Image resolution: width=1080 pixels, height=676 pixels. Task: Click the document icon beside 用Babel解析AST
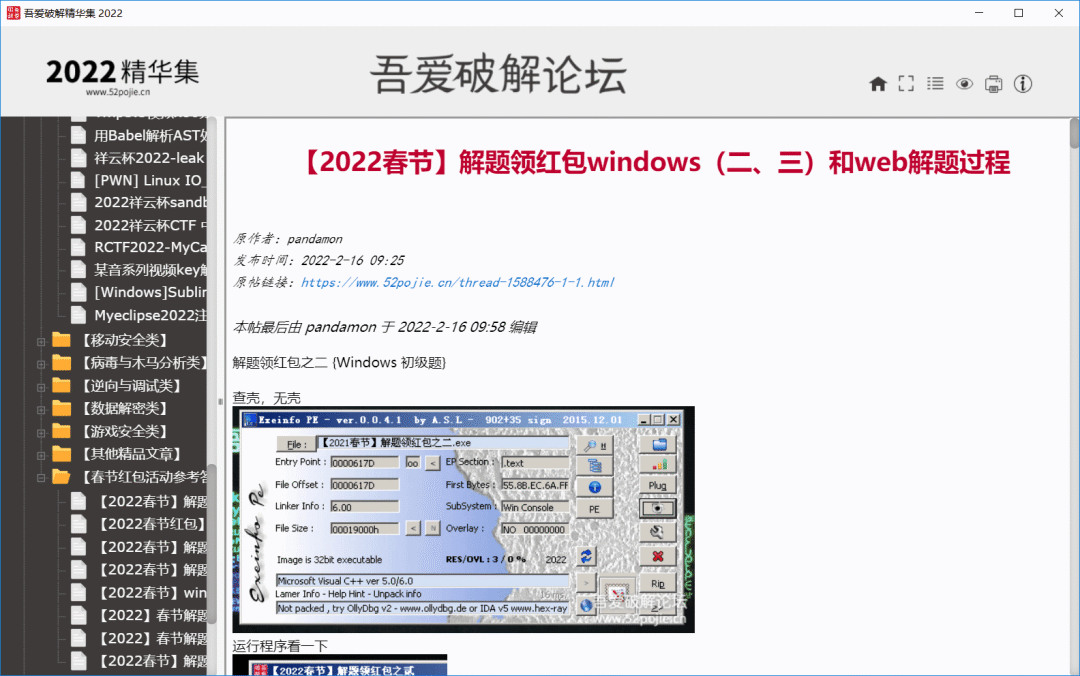[79, 135]
